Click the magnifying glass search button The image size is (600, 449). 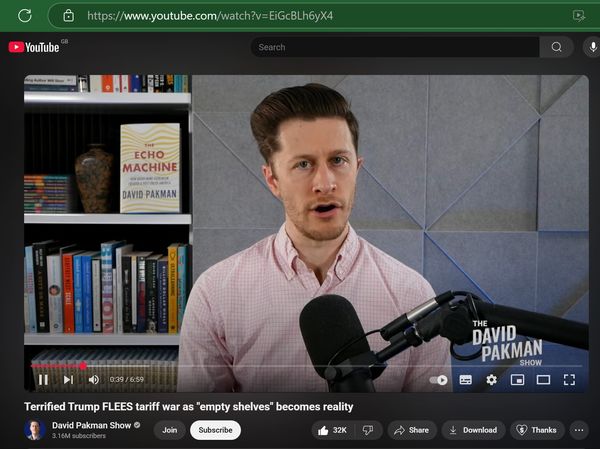click(556, 47)
